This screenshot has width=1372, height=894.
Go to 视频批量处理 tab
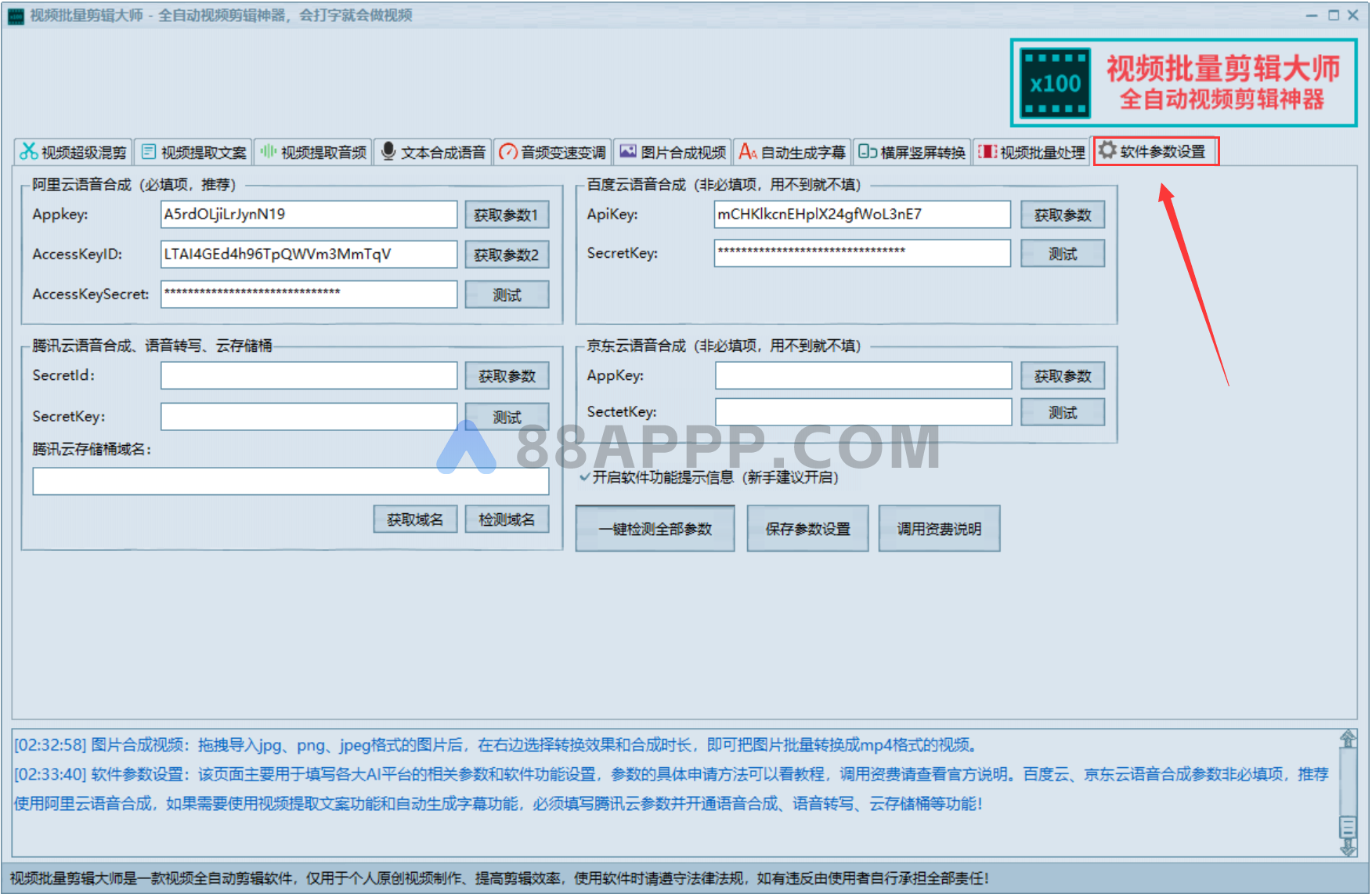coord(1032,152)
